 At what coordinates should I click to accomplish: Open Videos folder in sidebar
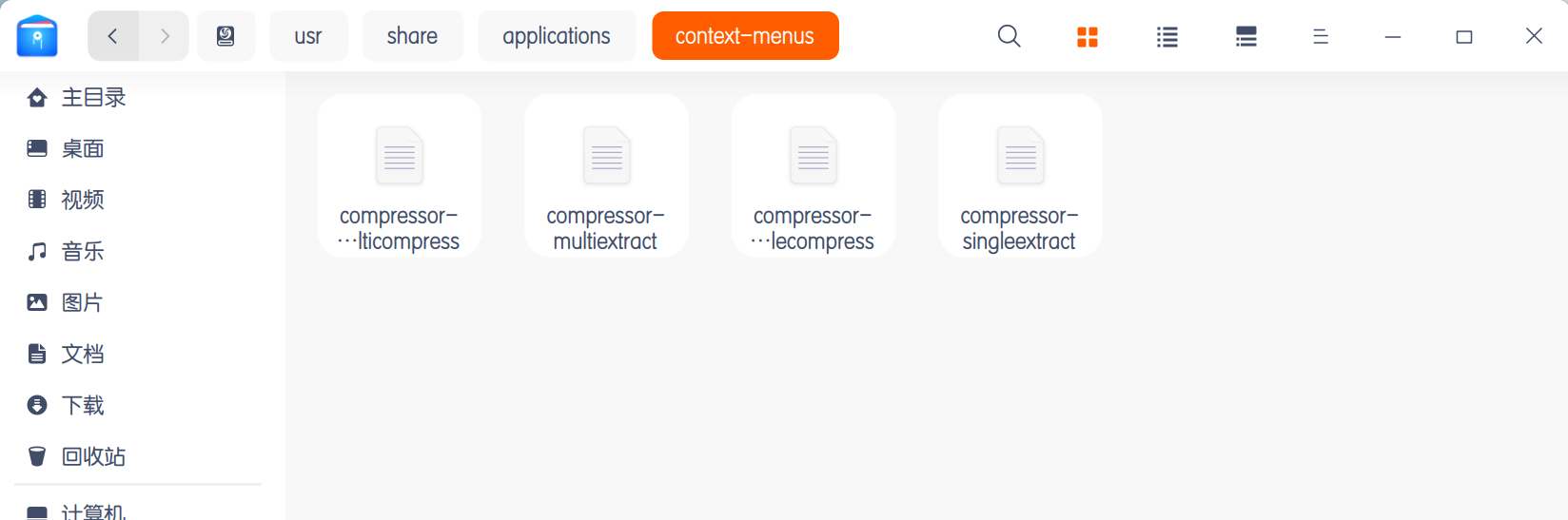click(82, 200)
